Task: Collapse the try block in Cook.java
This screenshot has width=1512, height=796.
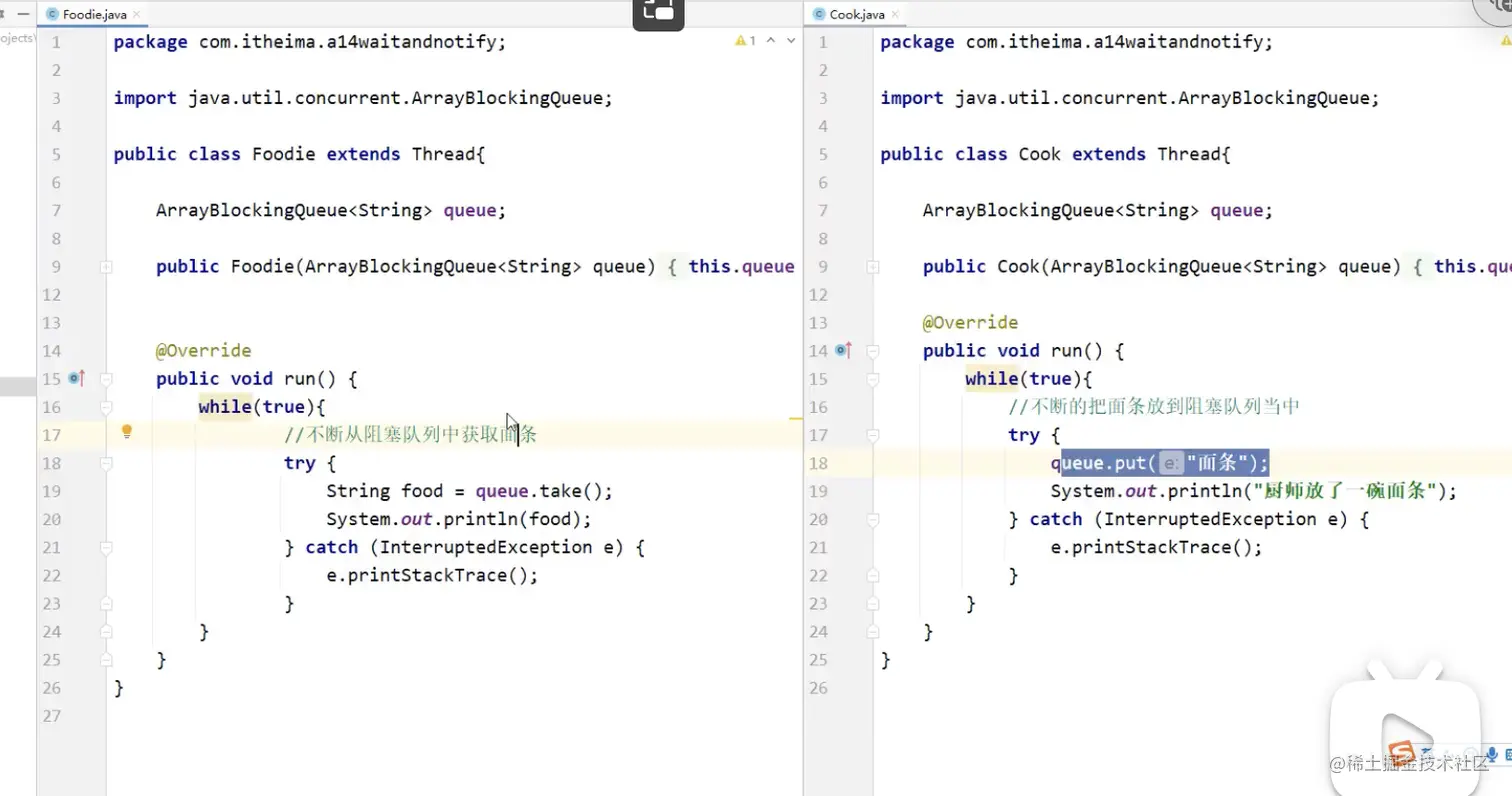Action: [x=873, y=435]
